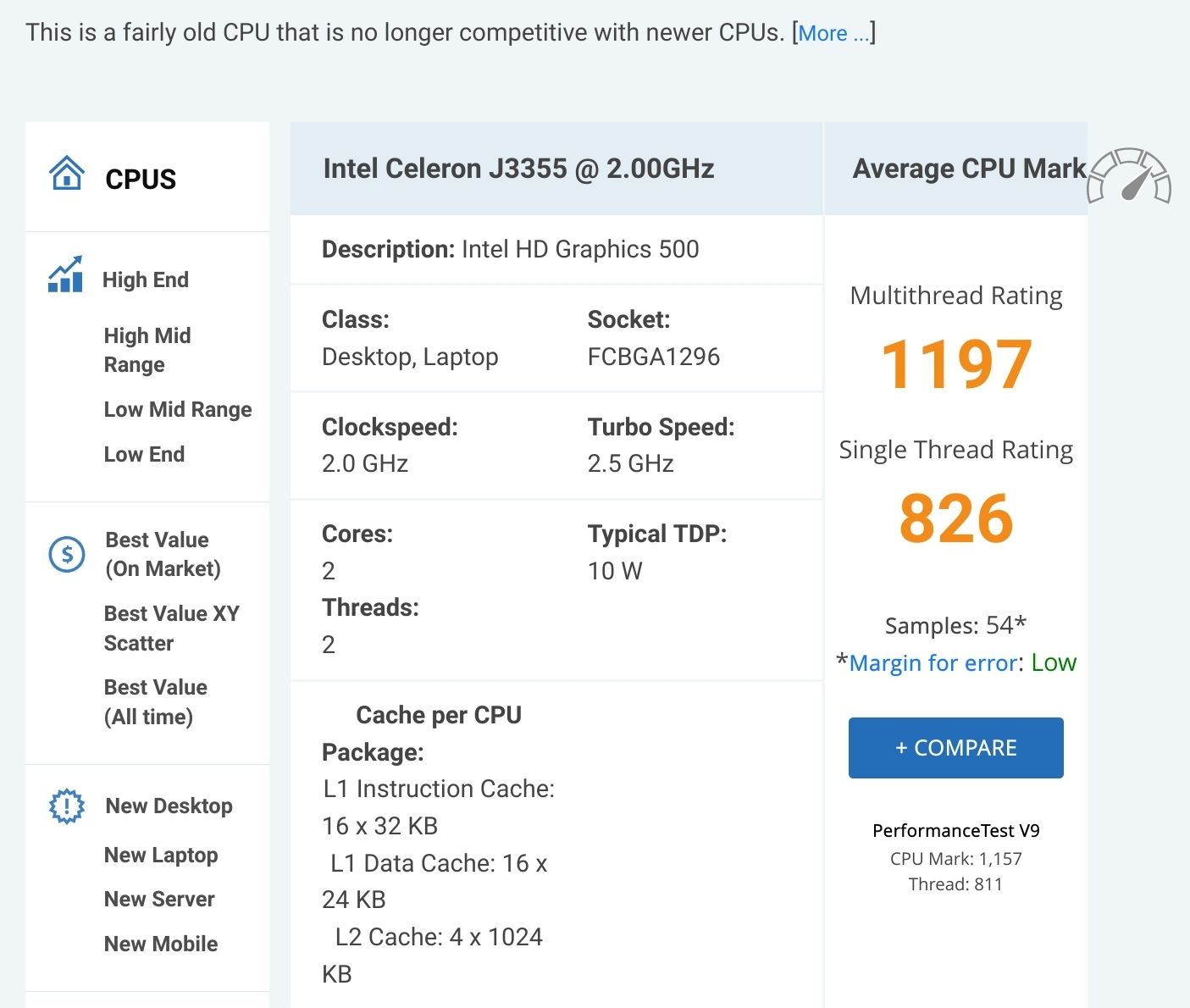This screenshot has height=1008, width=1190.
Task: Show New Desktop CPUs
Action: coord(169,806)
